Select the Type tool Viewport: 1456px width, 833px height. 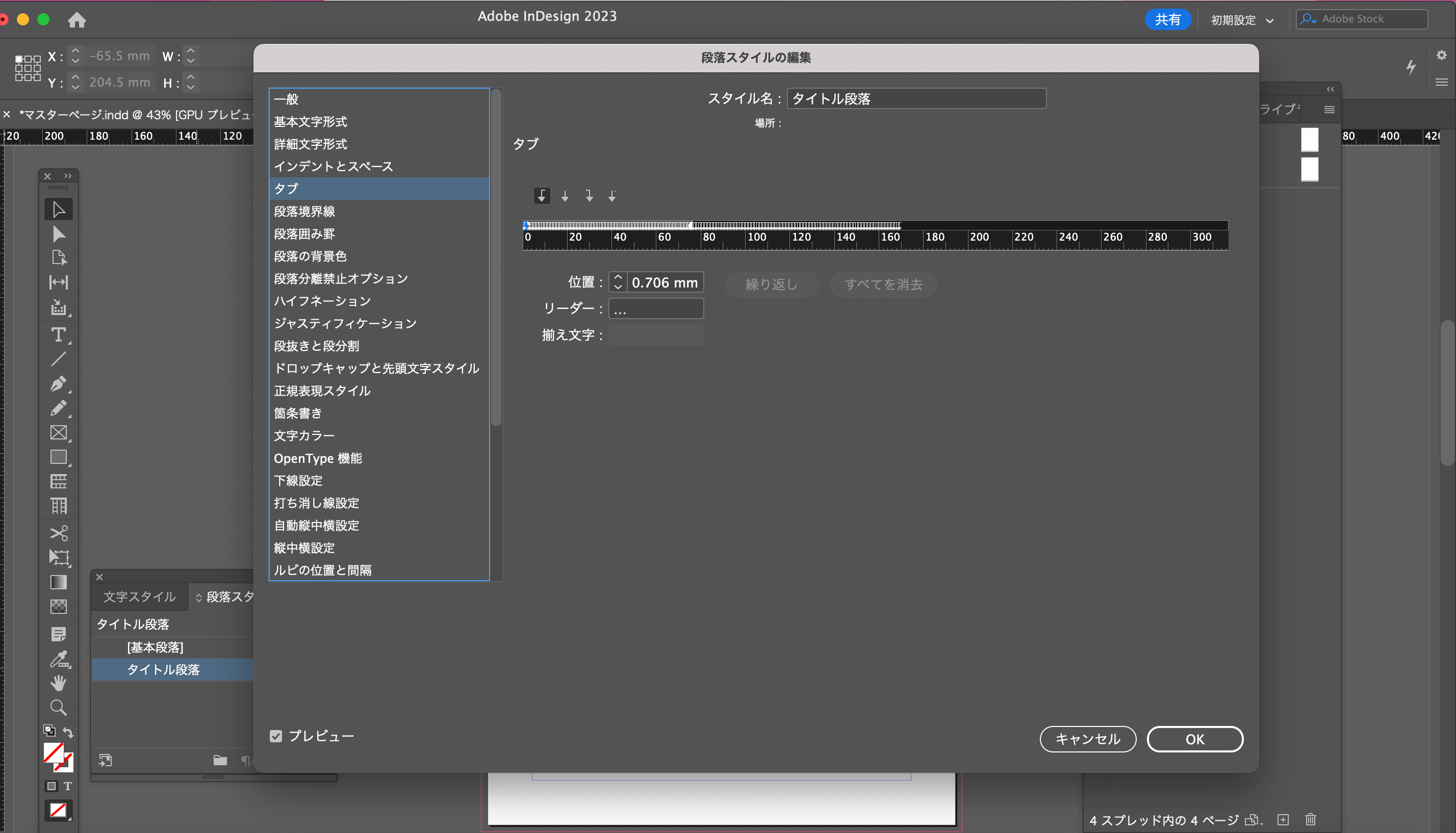(58, 335)
